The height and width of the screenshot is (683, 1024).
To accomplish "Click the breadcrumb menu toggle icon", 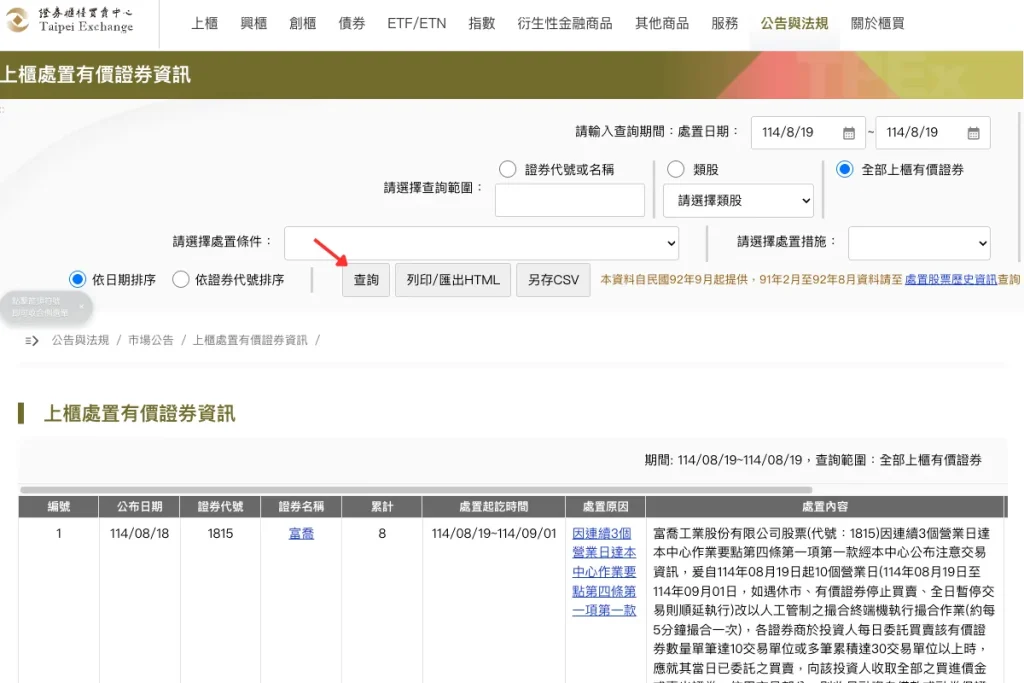I will tap(31, 340).
